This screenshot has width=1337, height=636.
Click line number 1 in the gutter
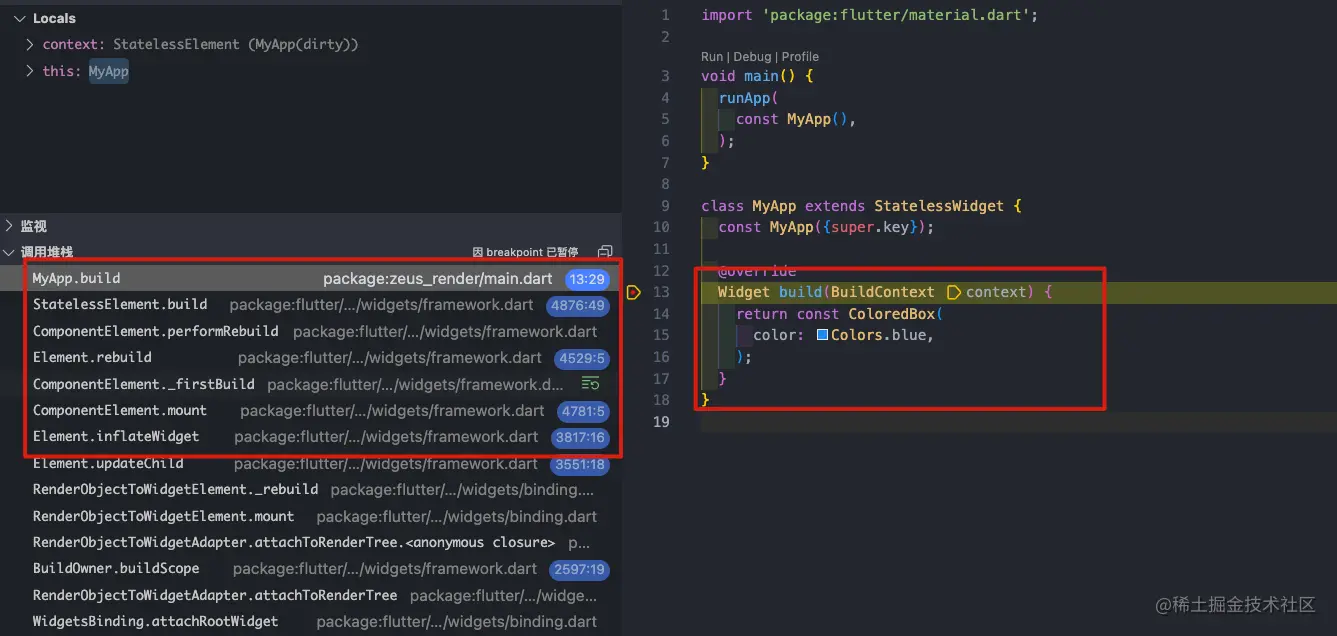[x=665, y=15]
